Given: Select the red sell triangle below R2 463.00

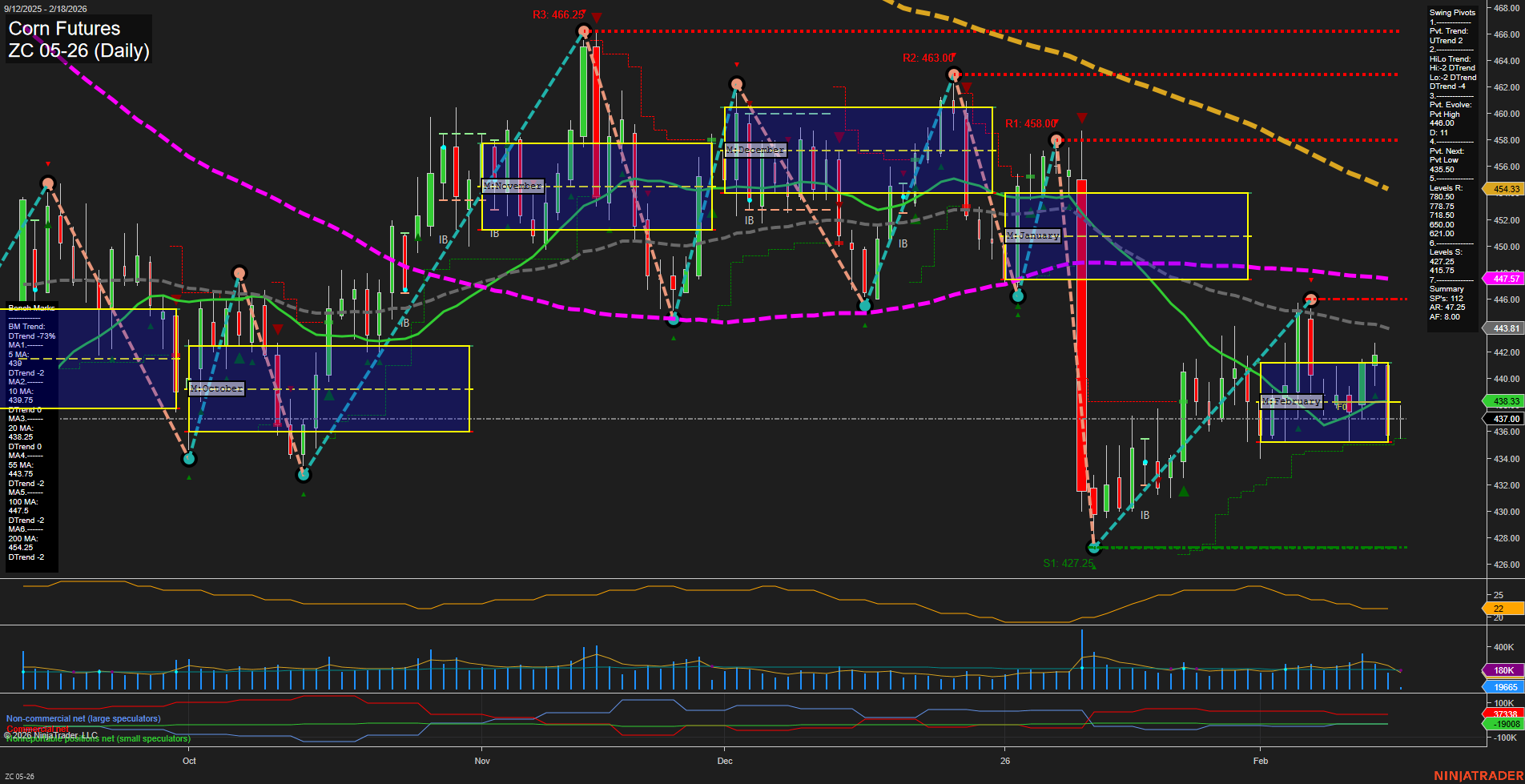Looking at the screenshot, I should coord(966,86).
